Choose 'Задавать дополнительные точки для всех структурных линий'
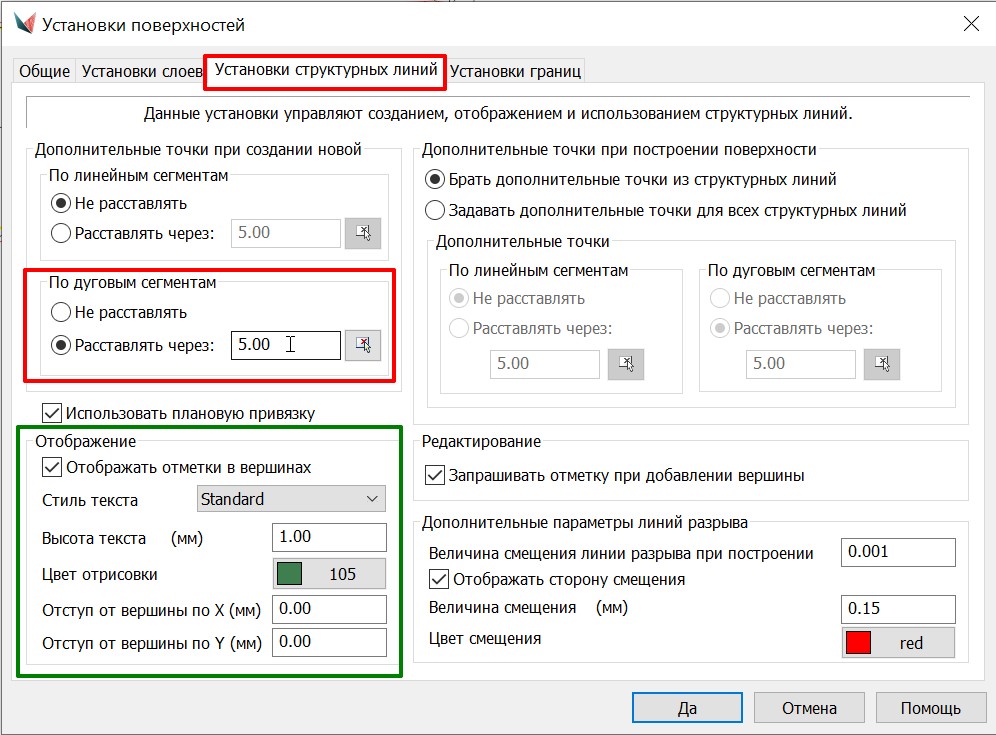Screen dimensions: 996x735 (x=435, y=211)
